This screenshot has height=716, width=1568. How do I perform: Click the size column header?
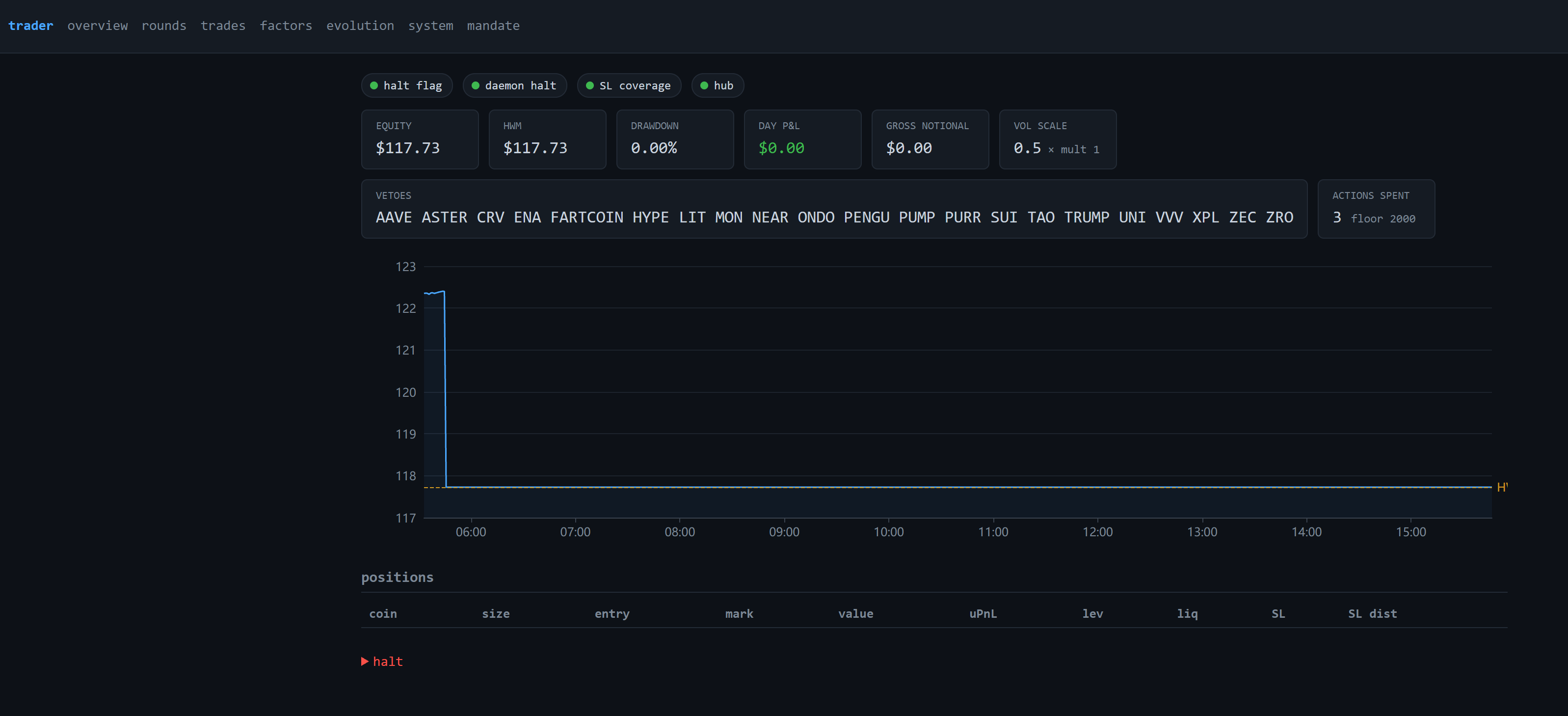pos(496,613)
